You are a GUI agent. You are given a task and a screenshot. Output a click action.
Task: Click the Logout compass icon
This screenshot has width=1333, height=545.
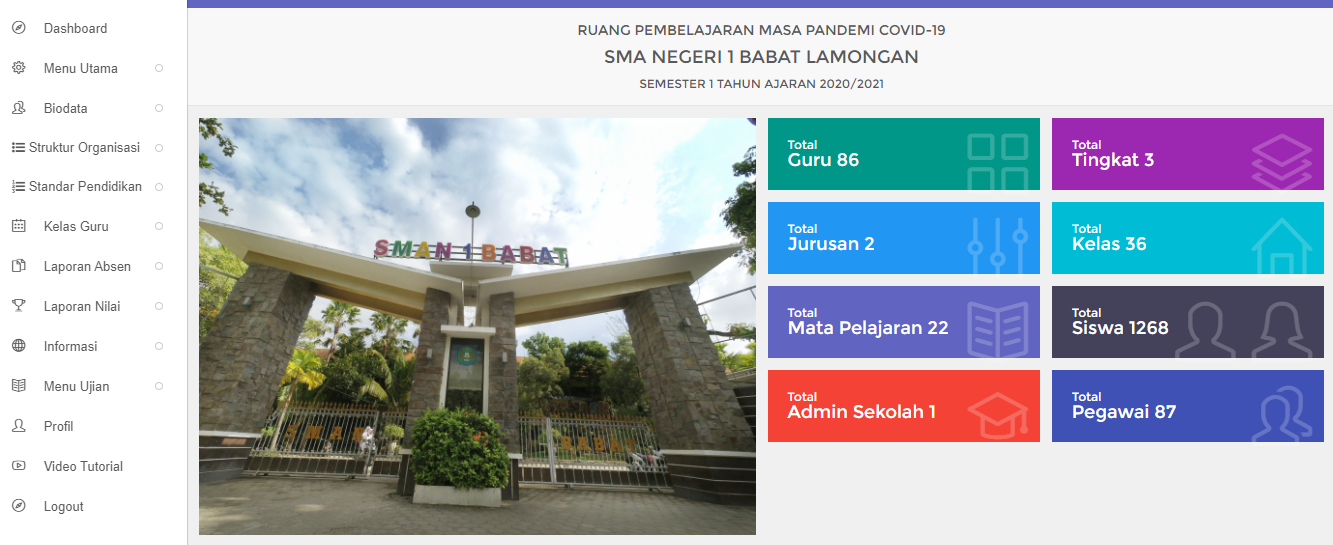[x=18, y=506]
